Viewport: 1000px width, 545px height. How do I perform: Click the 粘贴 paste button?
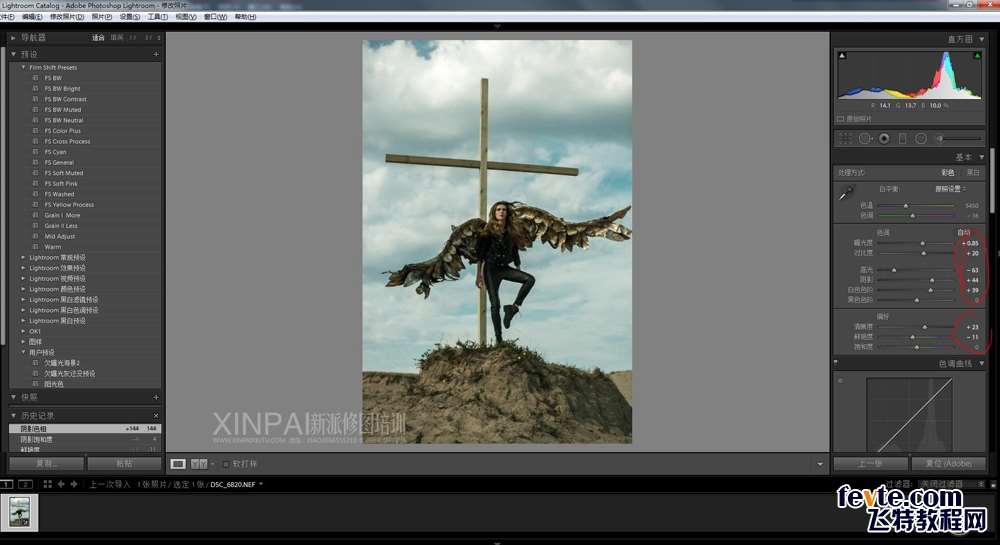pos(124,464)
